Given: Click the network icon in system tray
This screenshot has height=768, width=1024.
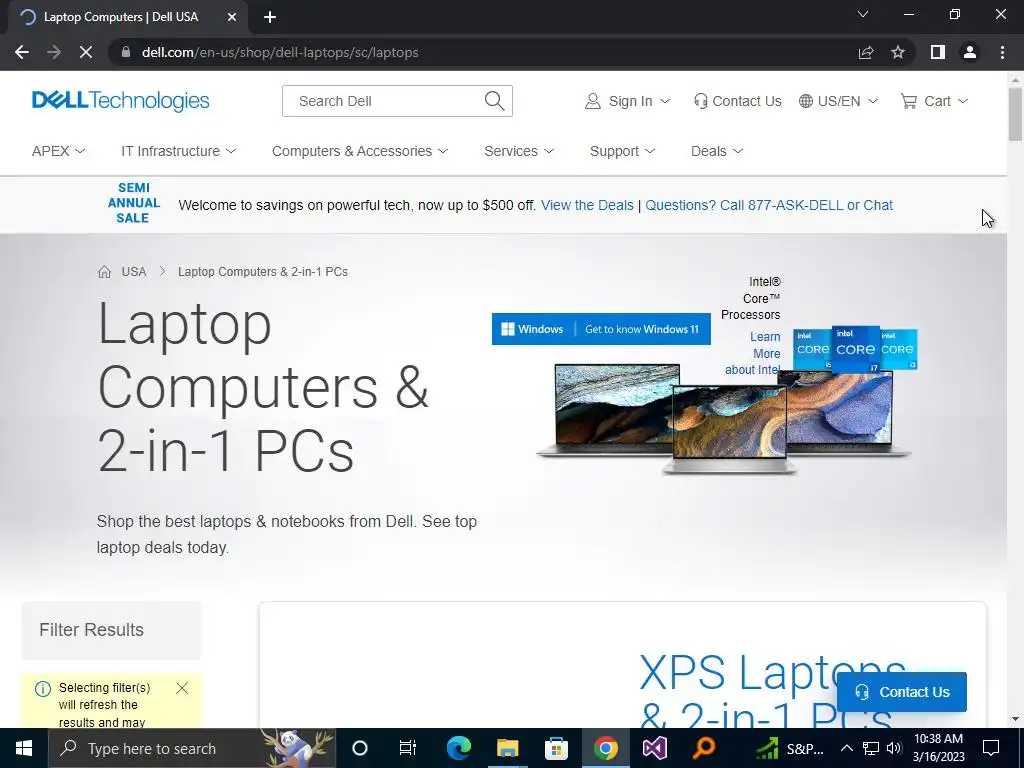Looking at the screenshot, I should point(871,748).
